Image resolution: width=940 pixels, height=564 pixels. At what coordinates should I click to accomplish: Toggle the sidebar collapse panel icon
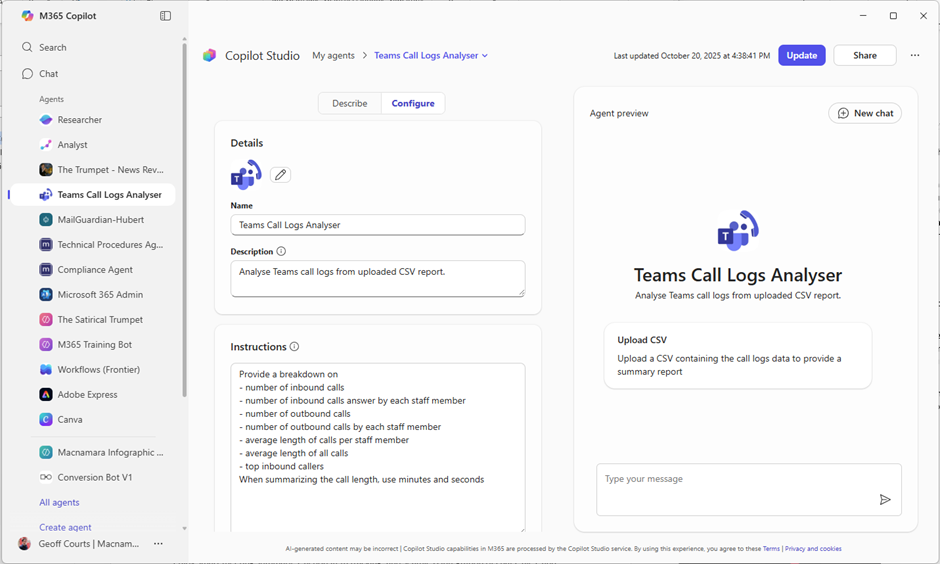(165, 16)
